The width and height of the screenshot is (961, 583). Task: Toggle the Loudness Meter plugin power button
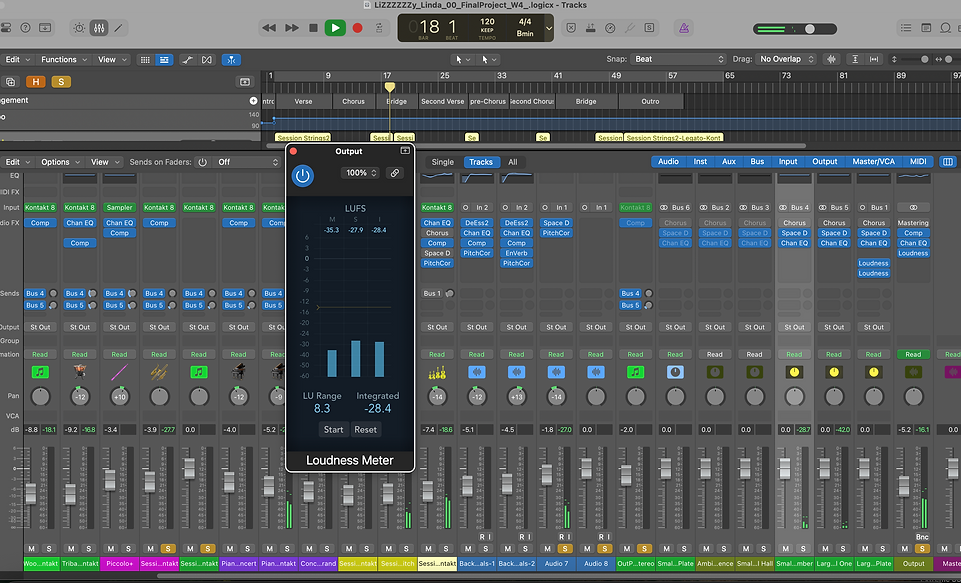(303, 176)
